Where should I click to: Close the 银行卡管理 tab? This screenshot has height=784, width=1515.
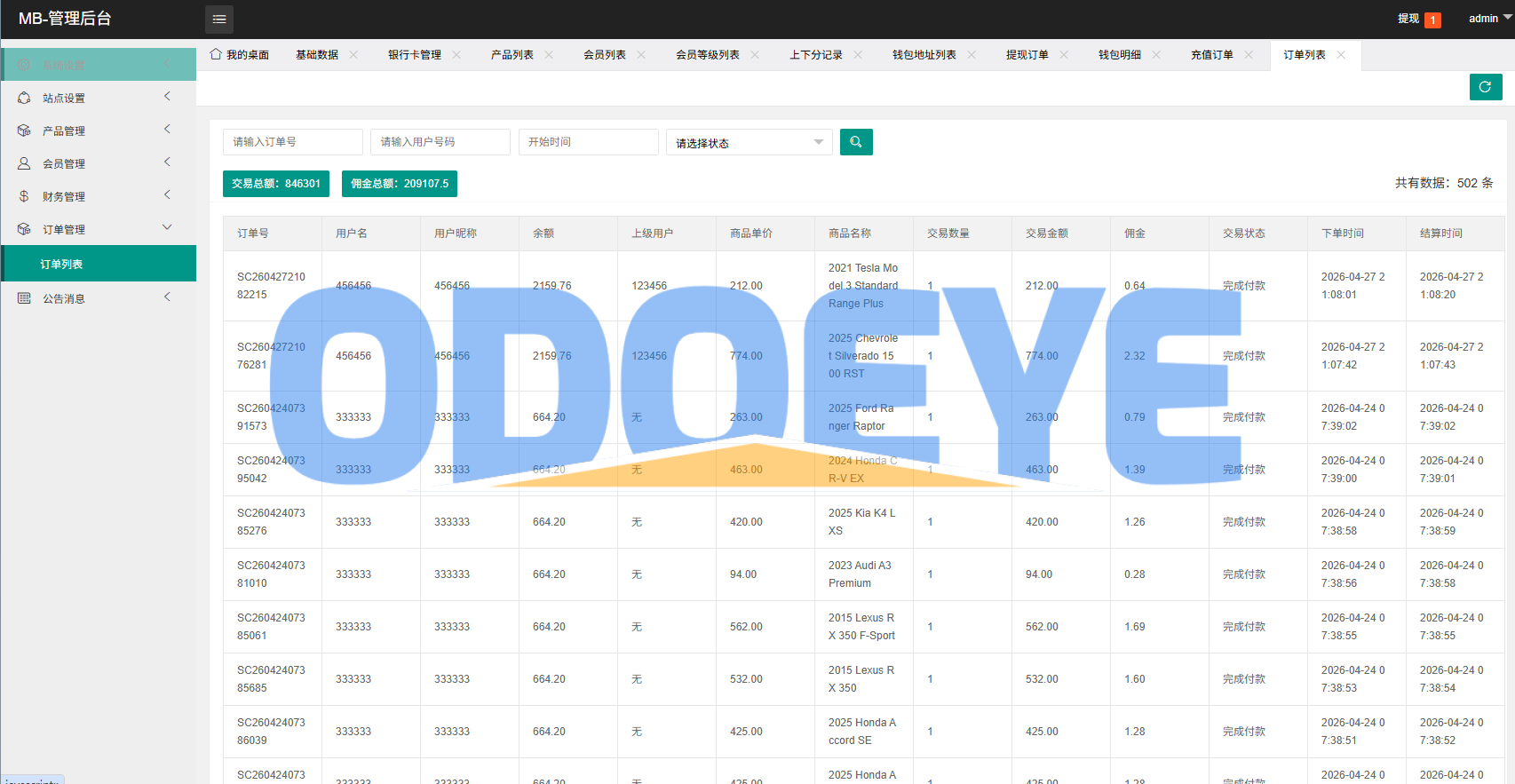pos(456,54)
